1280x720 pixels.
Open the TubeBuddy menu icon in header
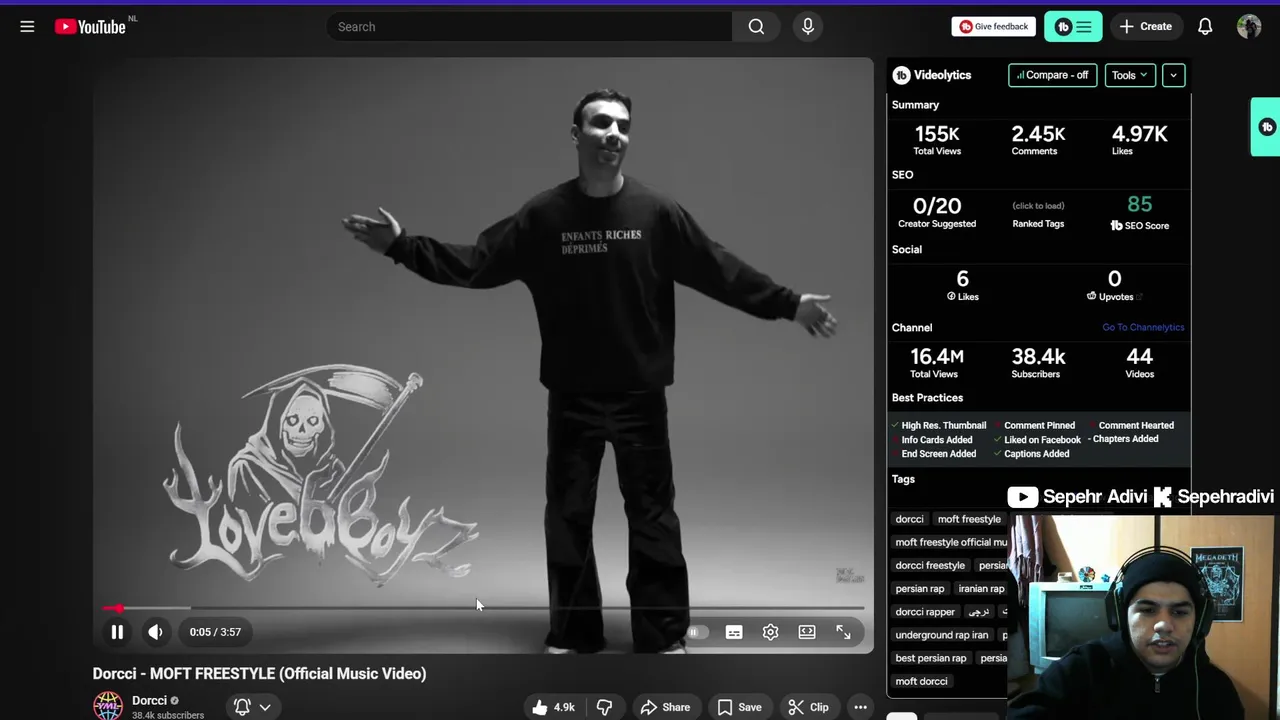tap(1073, 27)
